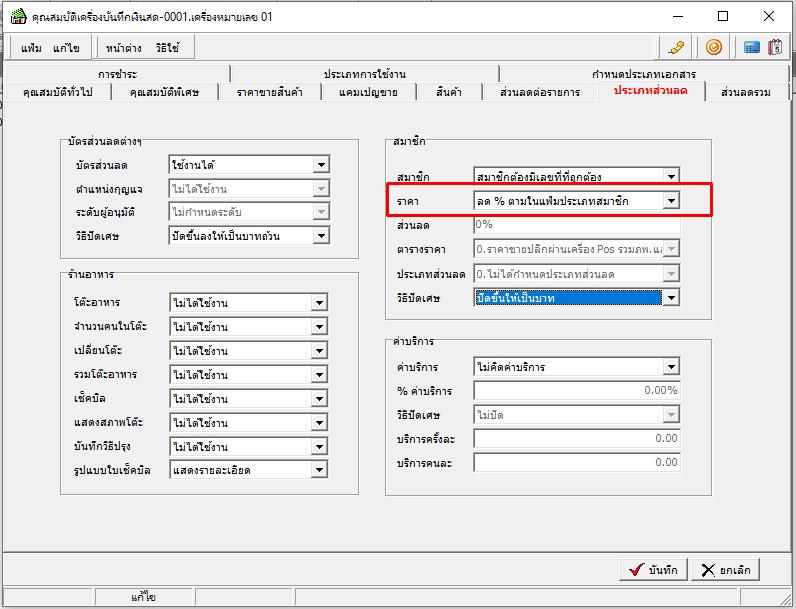Screen dimensions: 796x609
Task: Click the % ค่าบริการ input field
Action: [x=576, y=391]
